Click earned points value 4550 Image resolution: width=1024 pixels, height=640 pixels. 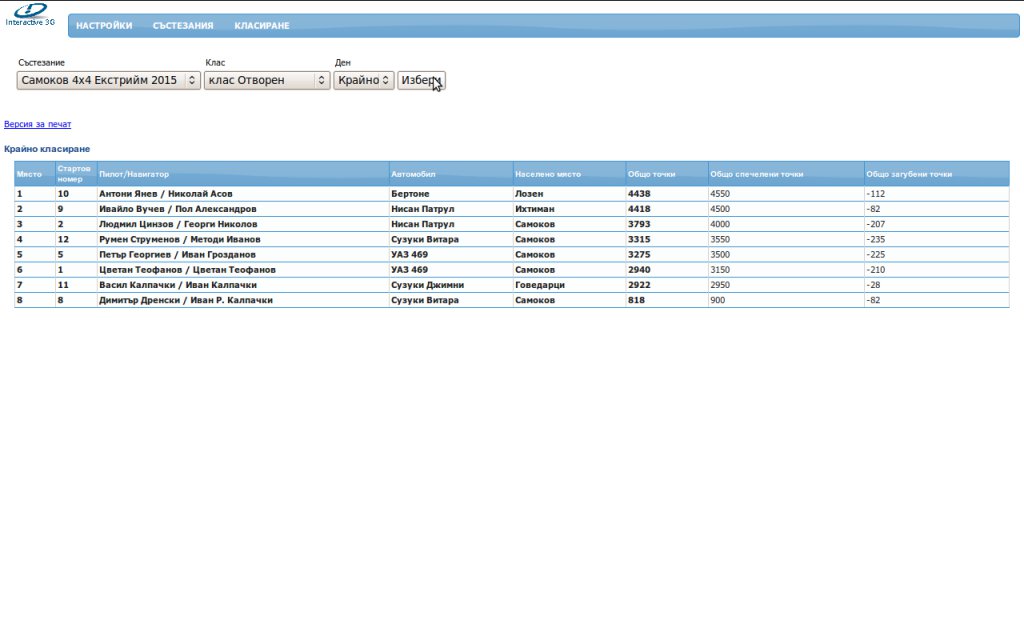tap(720, 194)
